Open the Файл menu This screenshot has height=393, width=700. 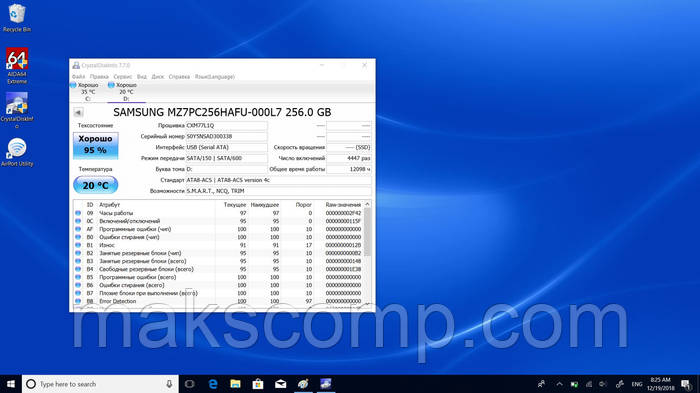point(78,77)
